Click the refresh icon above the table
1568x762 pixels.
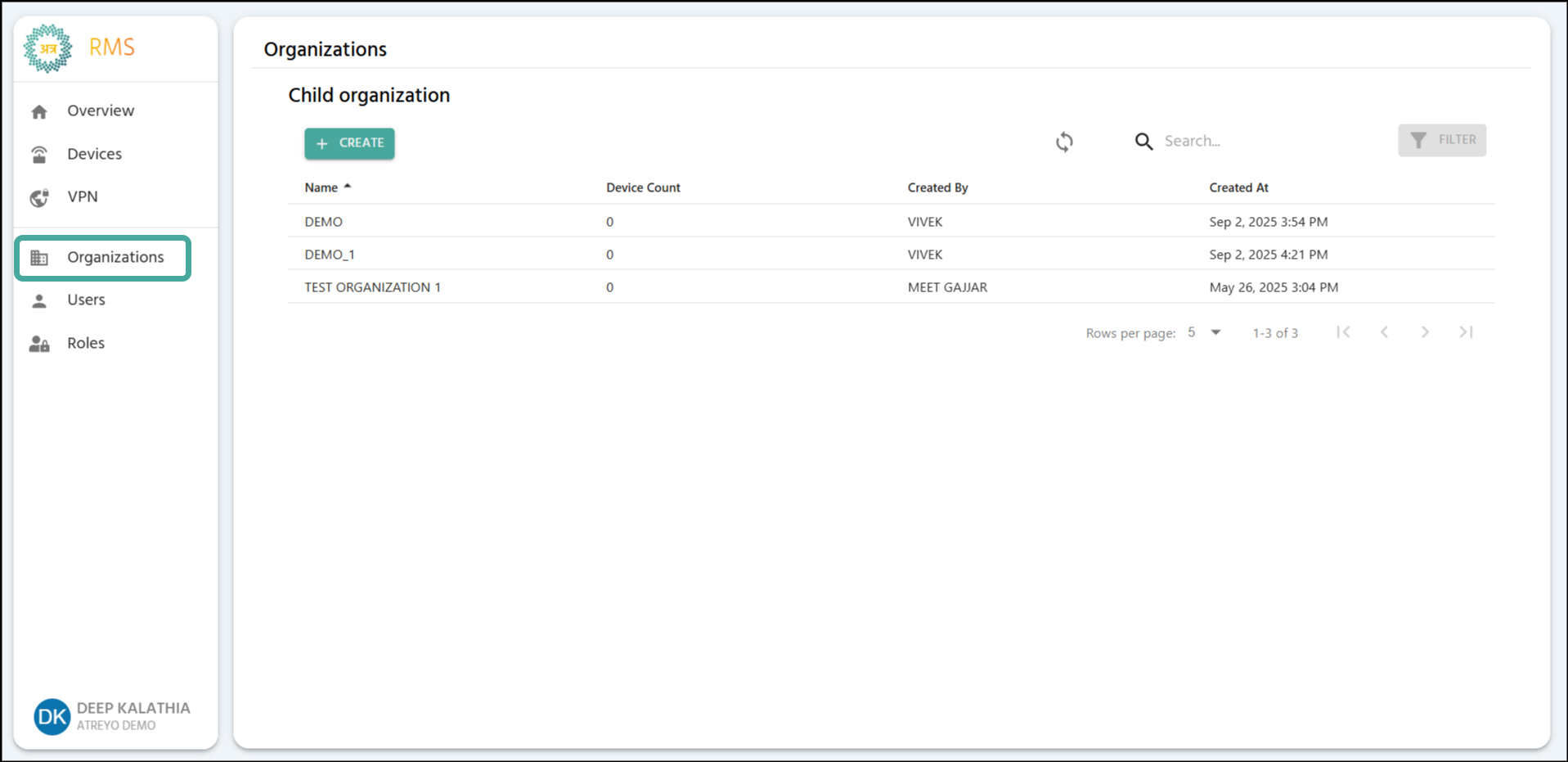1063,142
